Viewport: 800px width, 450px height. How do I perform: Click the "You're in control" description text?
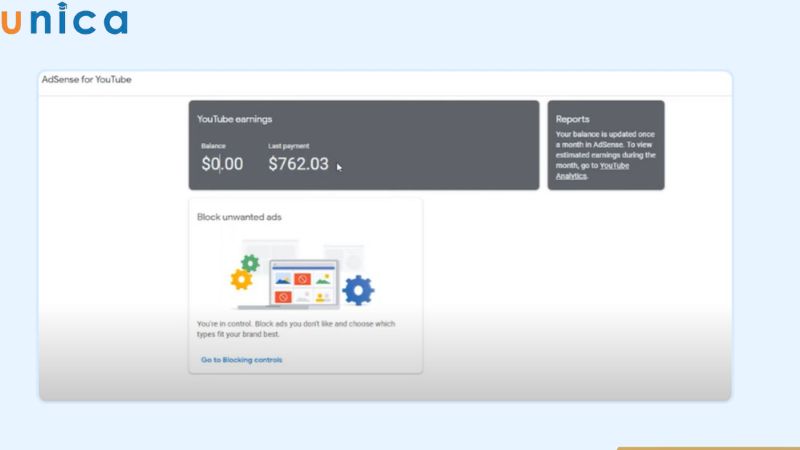(296, 329)
